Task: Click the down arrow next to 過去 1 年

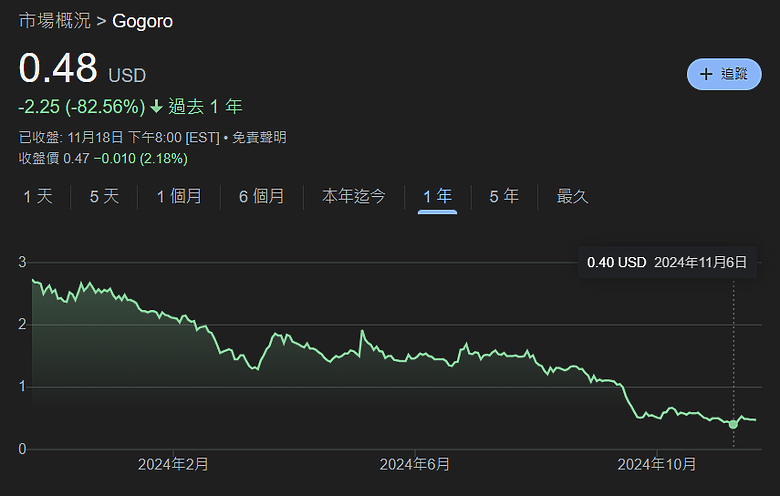Action: 156,106
